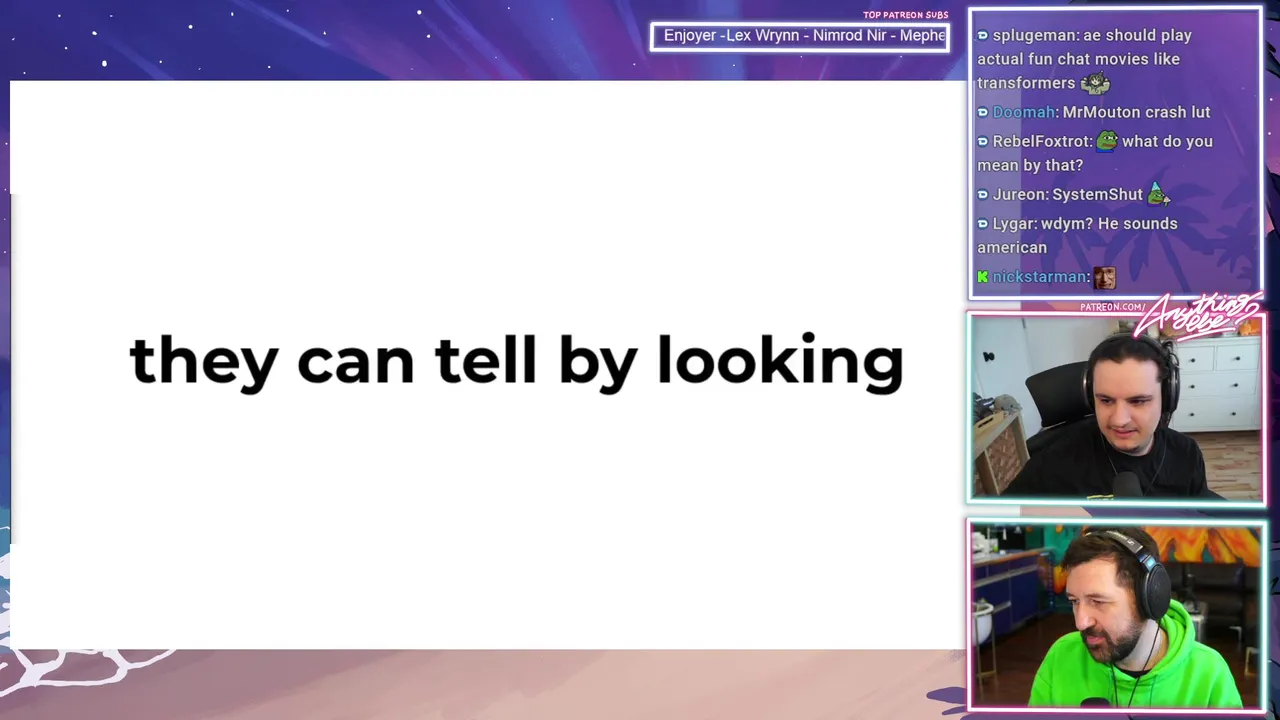
Task: Select the webcam of the streamer in the black shirt
Action: (1116, 407)
